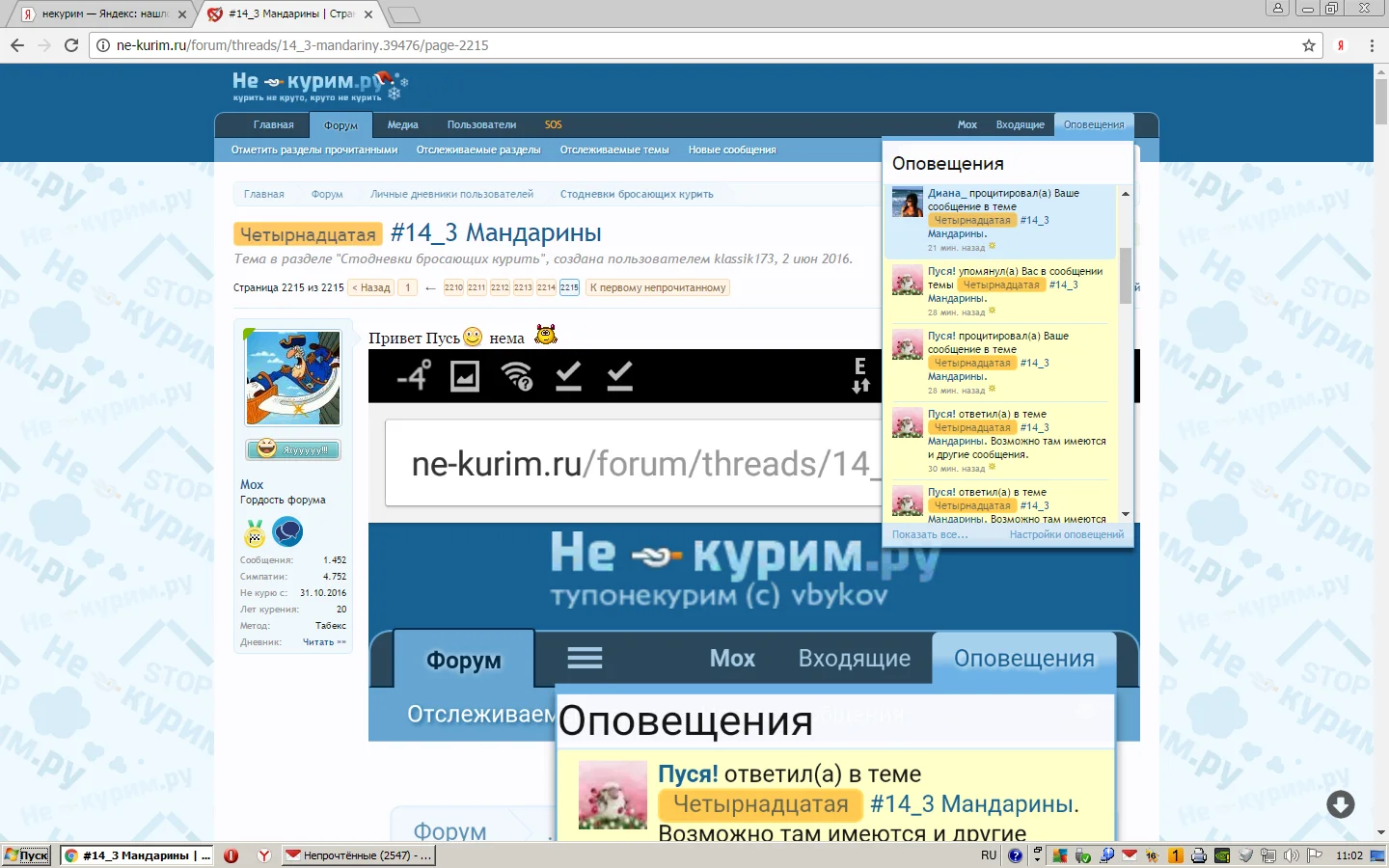Click the Не-курим.ру site logo
This screenshot has width=1389, height=868.
[320, 85]
